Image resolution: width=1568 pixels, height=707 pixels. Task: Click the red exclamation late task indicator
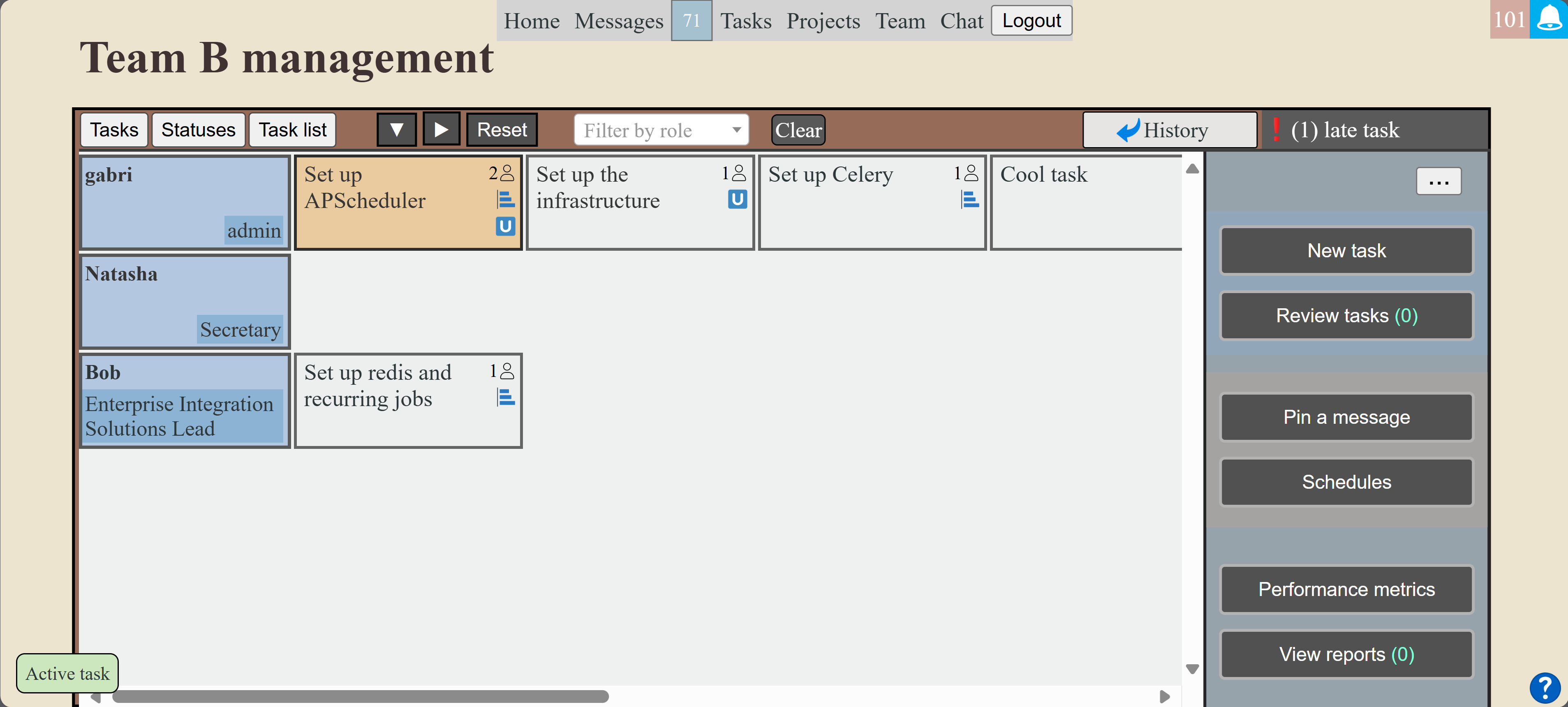1277,129
